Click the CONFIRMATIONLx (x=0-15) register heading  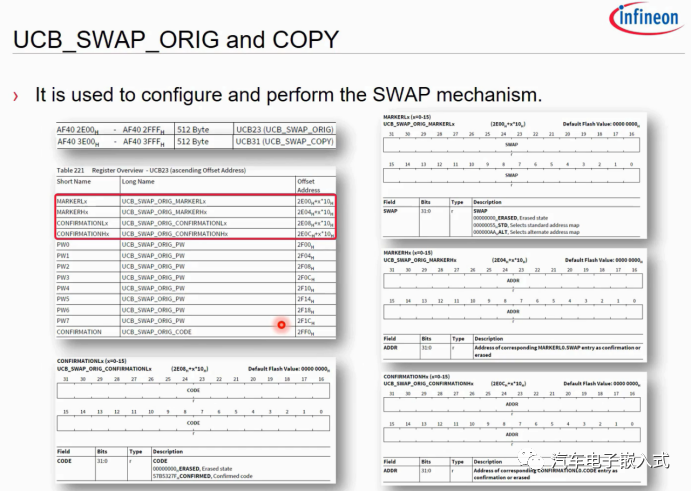coord(91,361)
